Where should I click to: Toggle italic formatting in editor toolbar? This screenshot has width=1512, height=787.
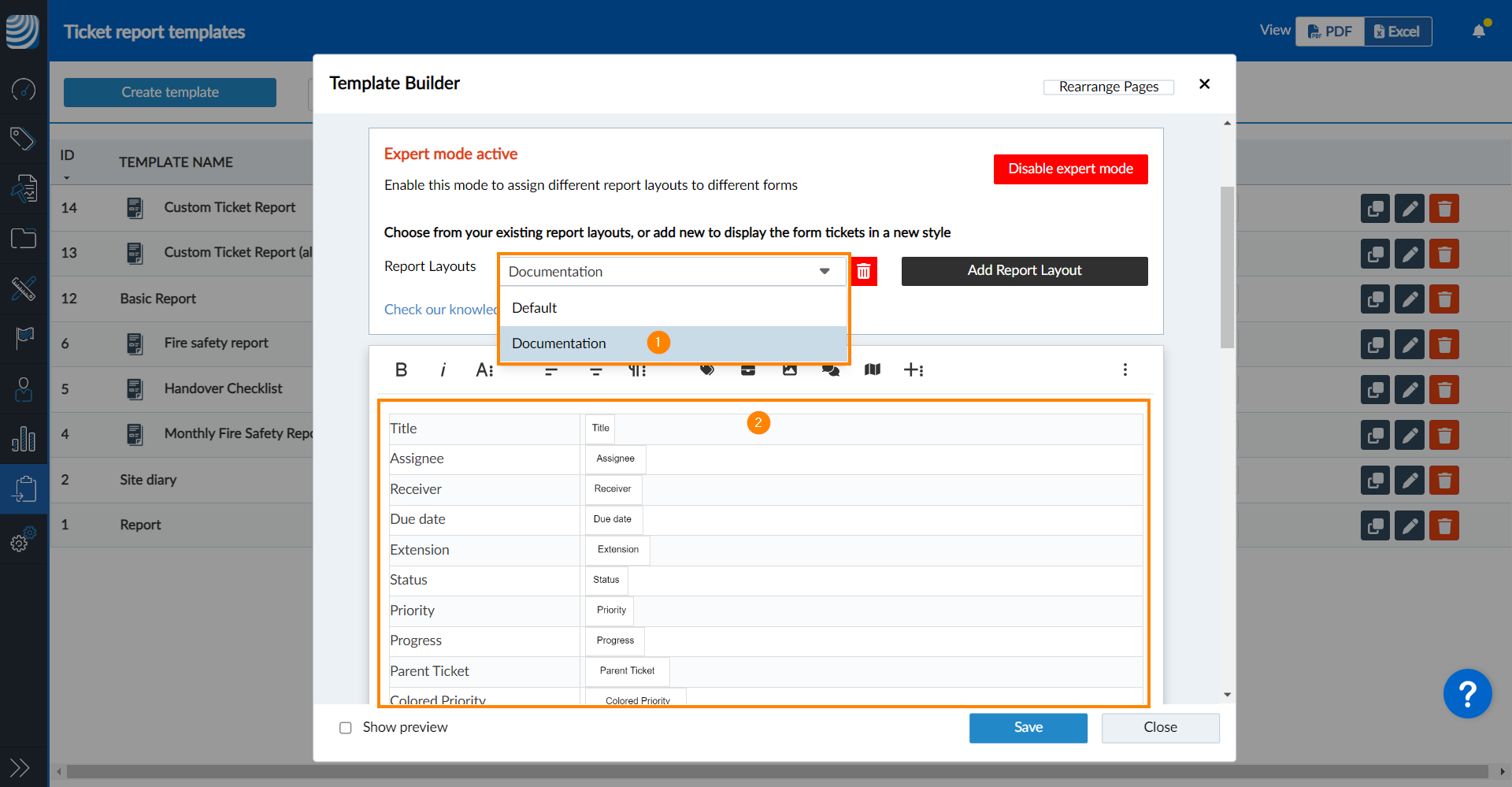443,369
